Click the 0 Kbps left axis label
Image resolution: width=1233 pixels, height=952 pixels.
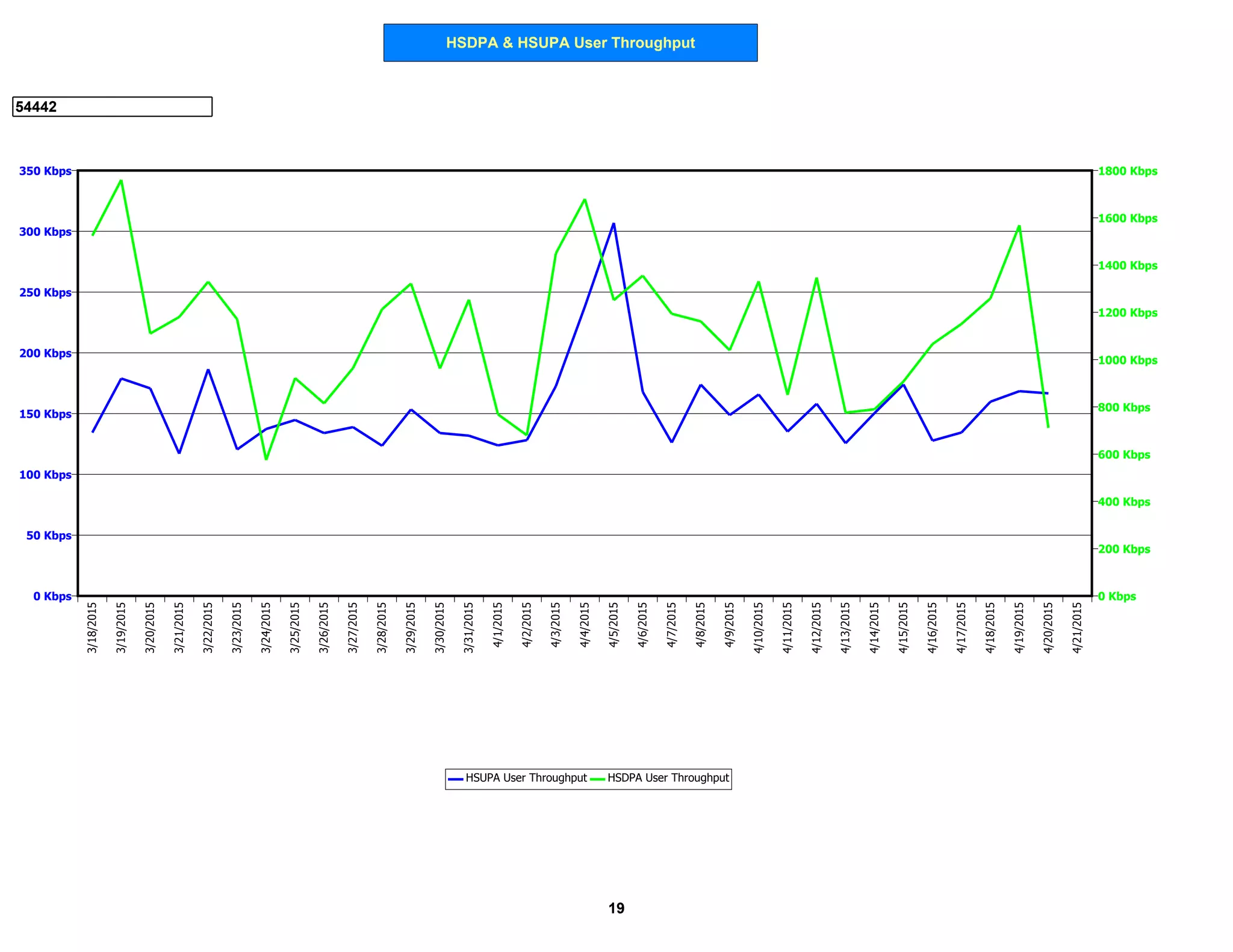[x=52, y=596]
